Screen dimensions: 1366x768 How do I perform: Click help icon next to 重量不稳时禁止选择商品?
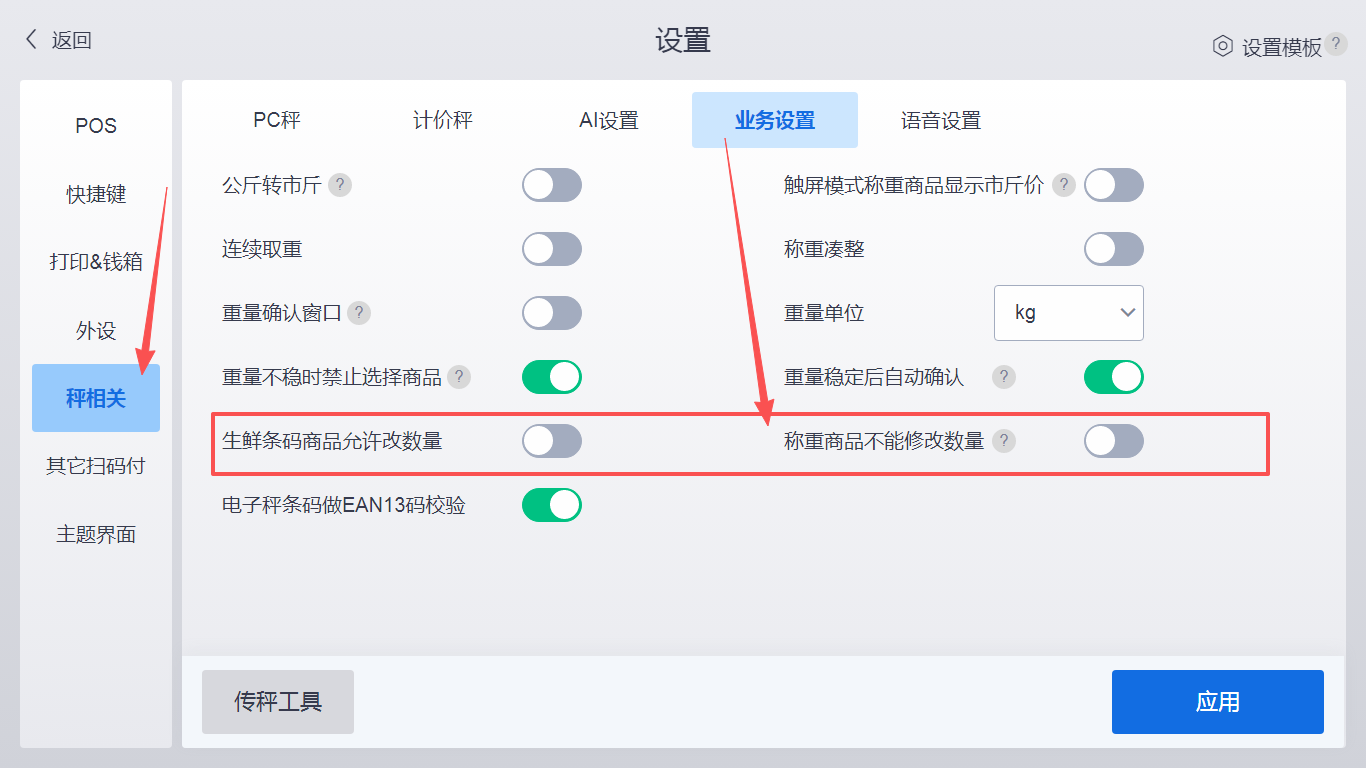tap(459, 377)
